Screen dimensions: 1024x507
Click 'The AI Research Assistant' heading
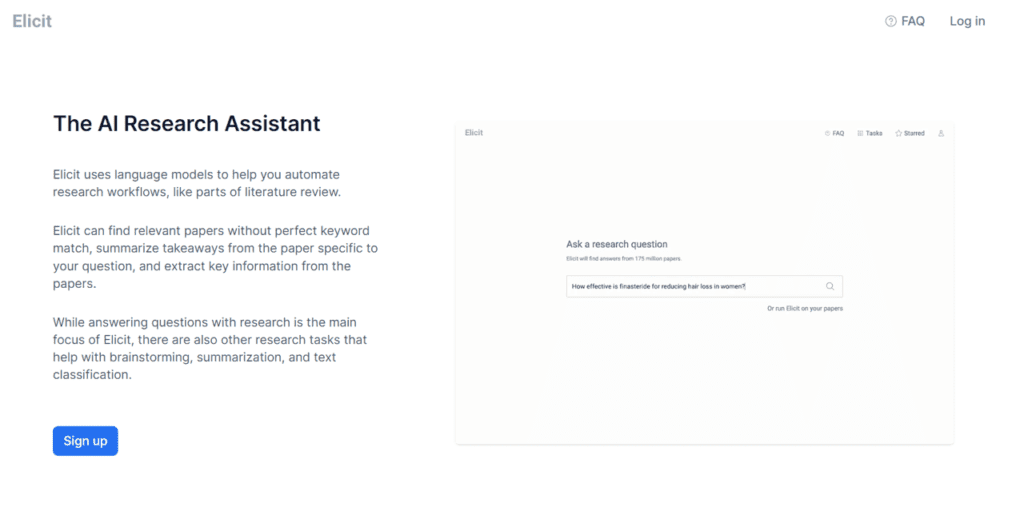coord(187,123)
